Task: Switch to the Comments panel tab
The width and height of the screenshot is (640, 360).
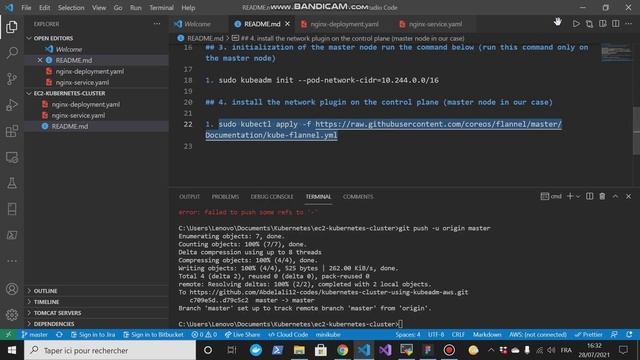Action: click(x=358, y=196)
